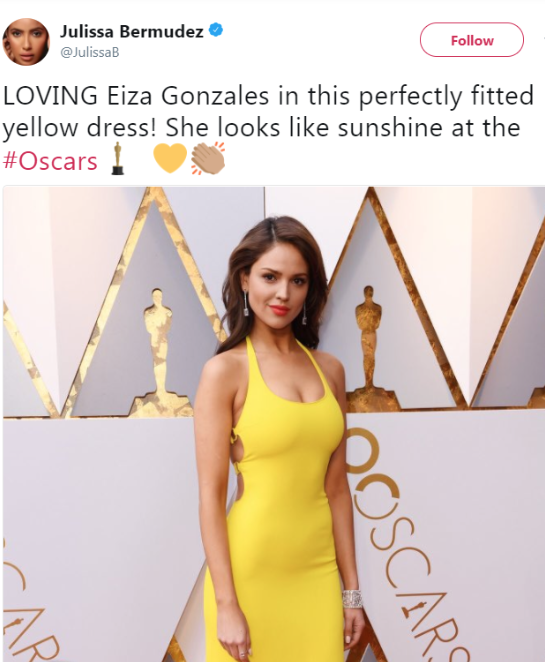545x662 pixels.
Task: Open the #Oscars hashtag link
Action: 50,161
